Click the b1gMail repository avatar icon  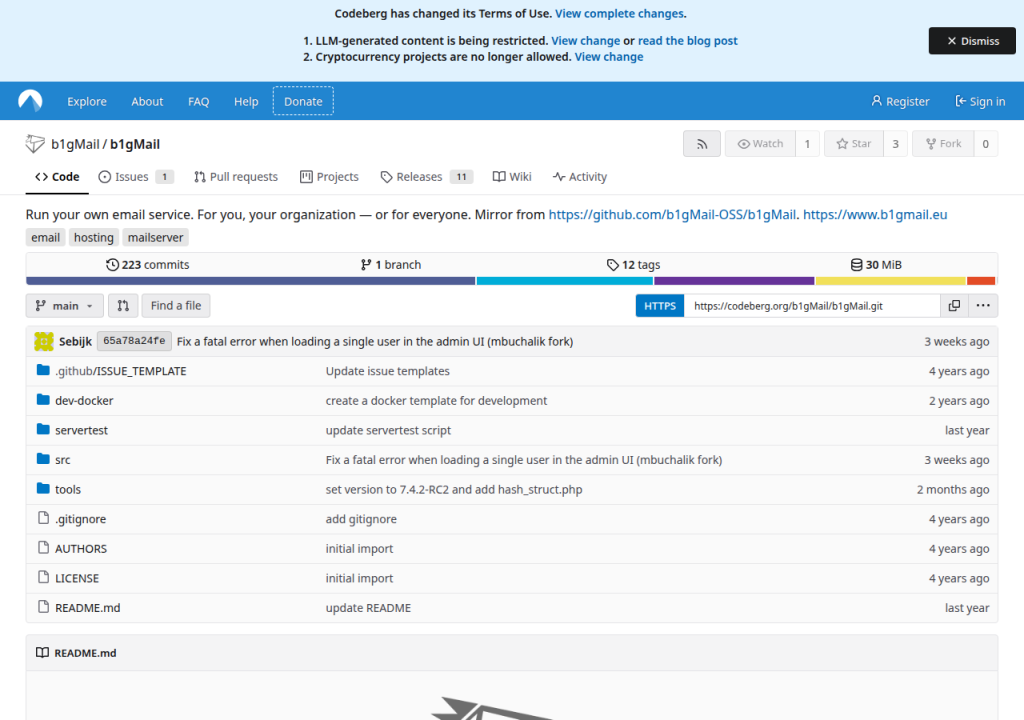point(35,144)
